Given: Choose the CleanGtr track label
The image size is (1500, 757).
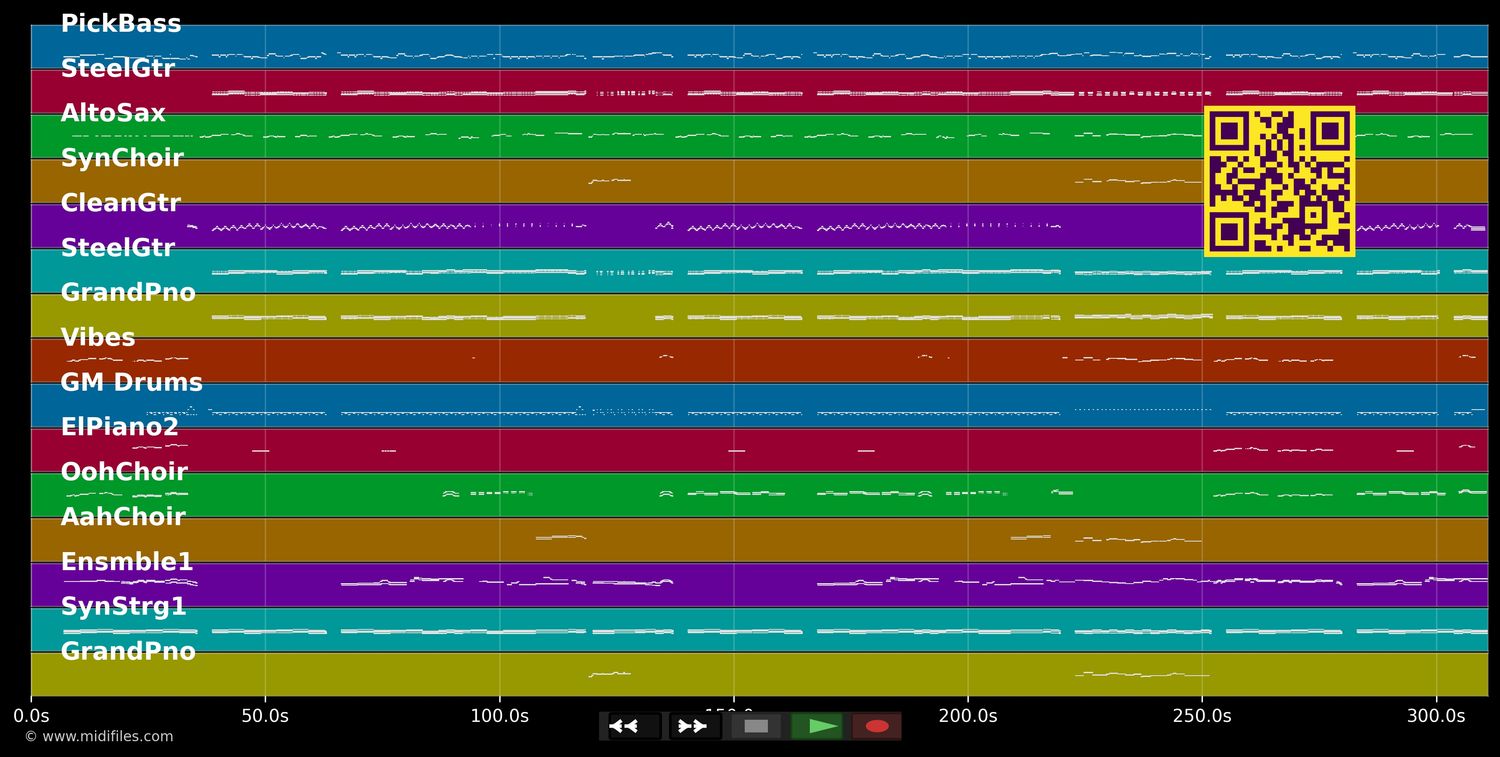Looking at the screenshot, I should (x=120, y=204).
